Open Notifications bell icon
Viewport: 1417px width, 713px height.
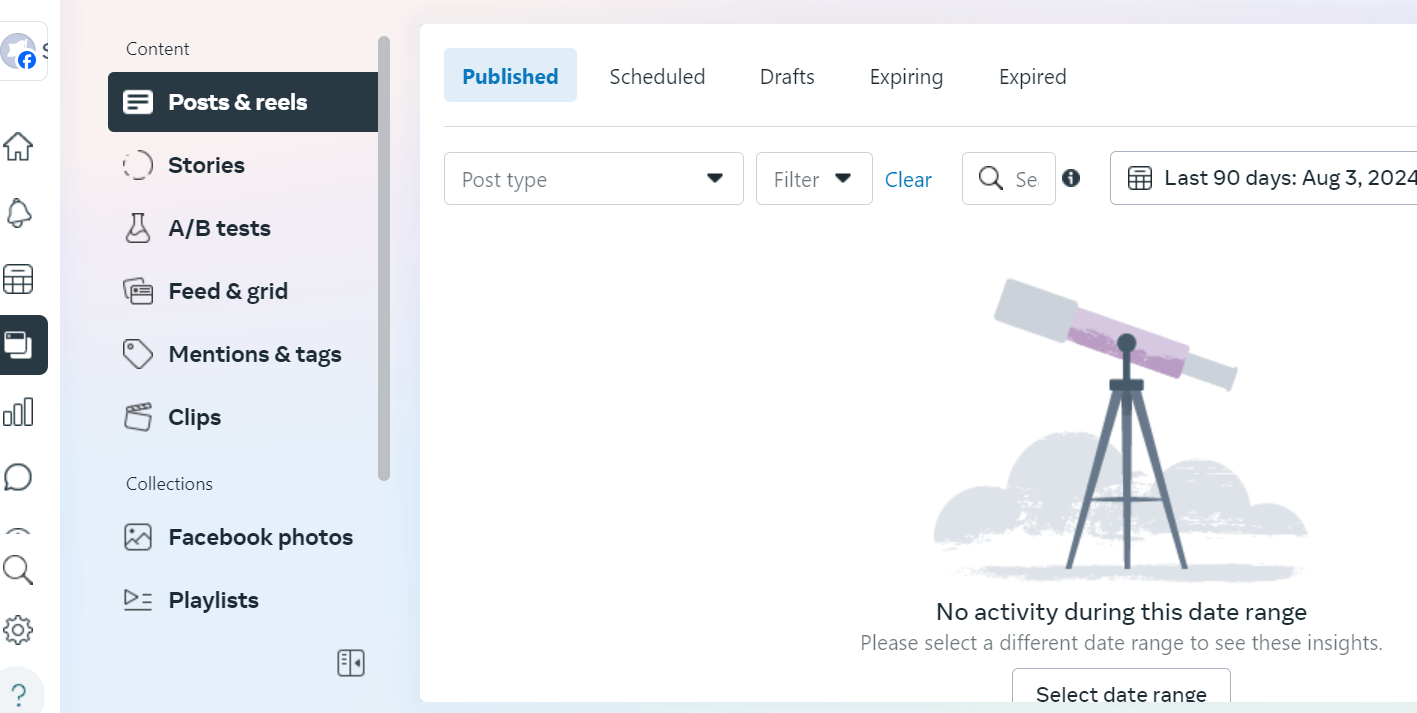18,212
